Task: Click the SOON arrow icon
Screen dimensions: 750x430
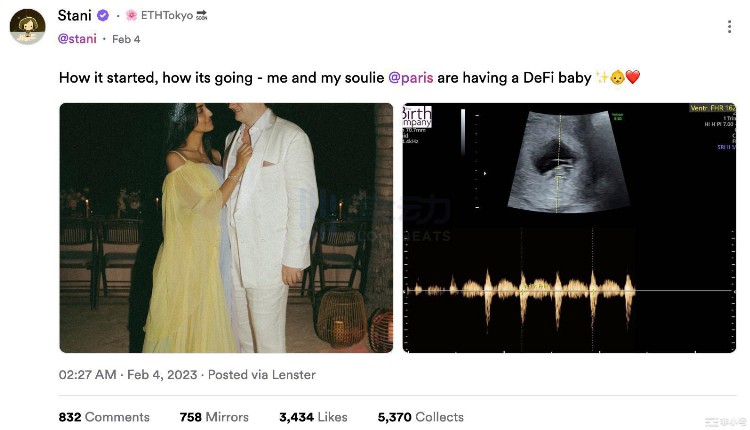Action: pos(202,16)
